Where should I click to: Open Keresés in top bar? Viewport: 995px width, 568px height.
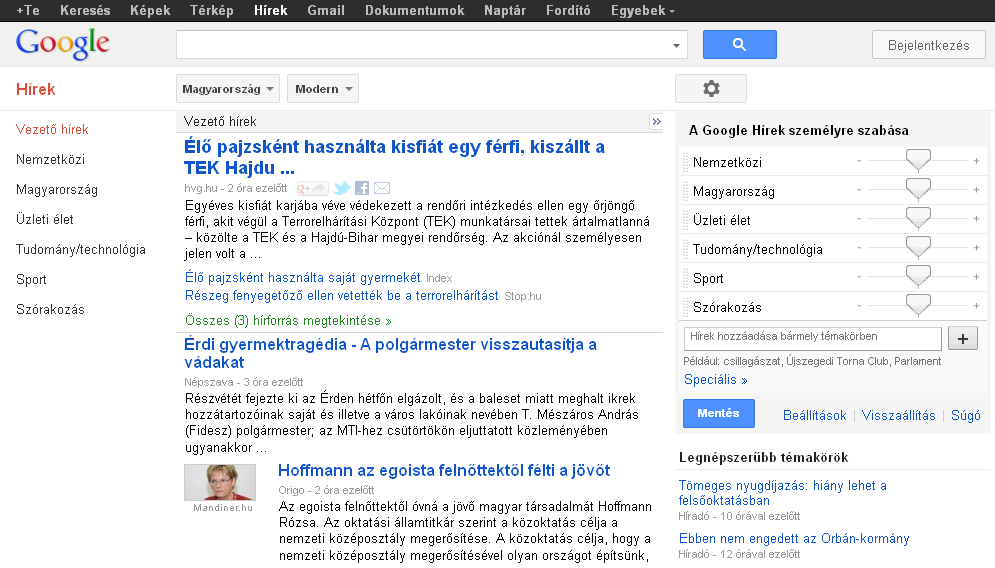tap(85, 11)
